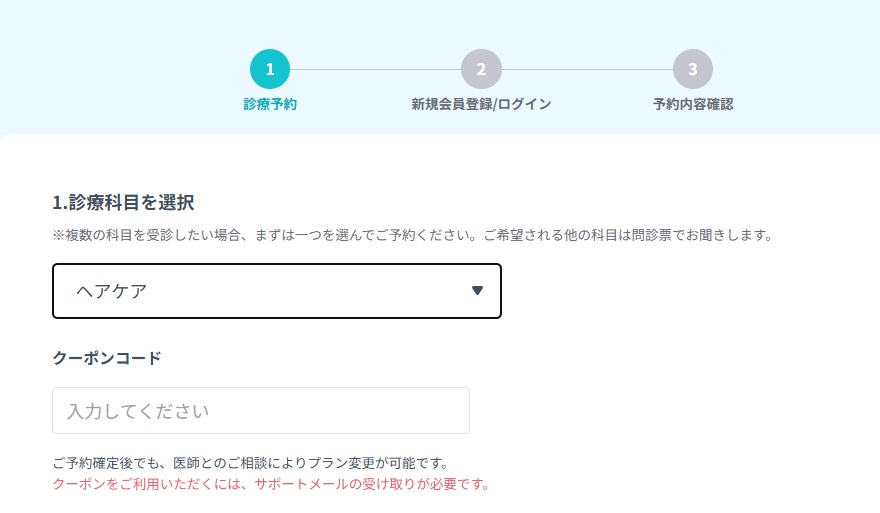Select the 新規会員登録/ログイン step label
Screen dimensions: 880x513
pos(481,104)
